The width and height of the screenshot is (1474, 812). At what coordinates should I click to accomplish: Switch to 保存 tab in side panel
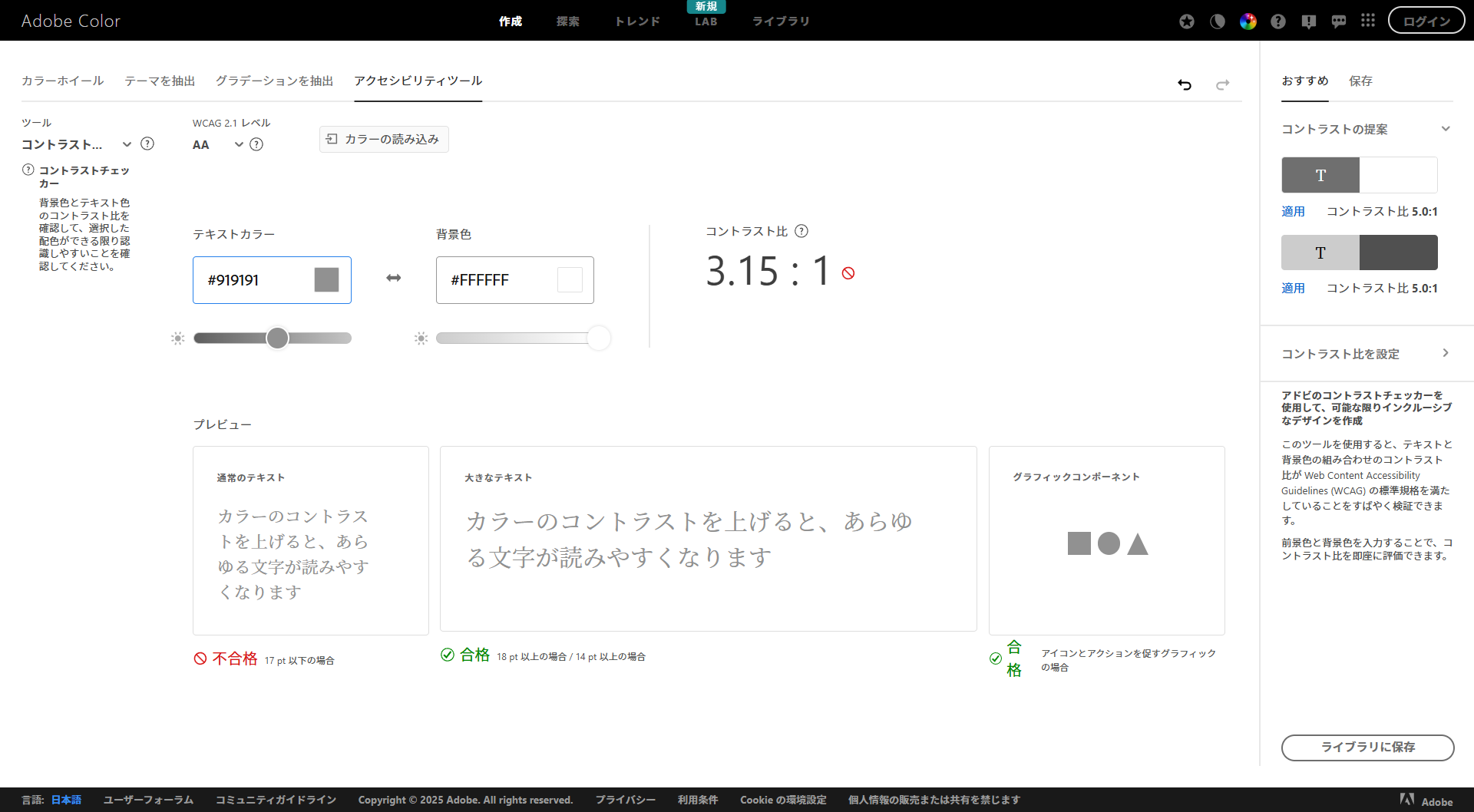pyautogui.click(x=1360, y=81)
